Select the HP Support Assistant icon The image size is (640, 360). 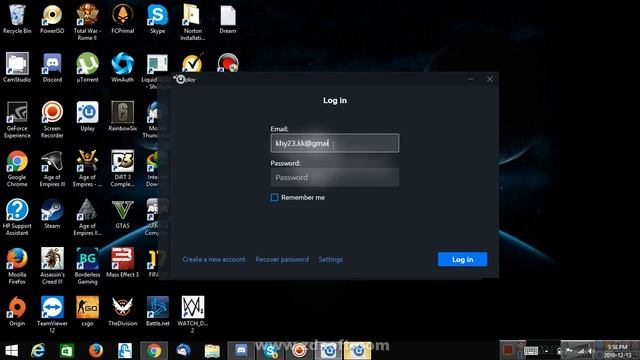click(x=17, y=217)
